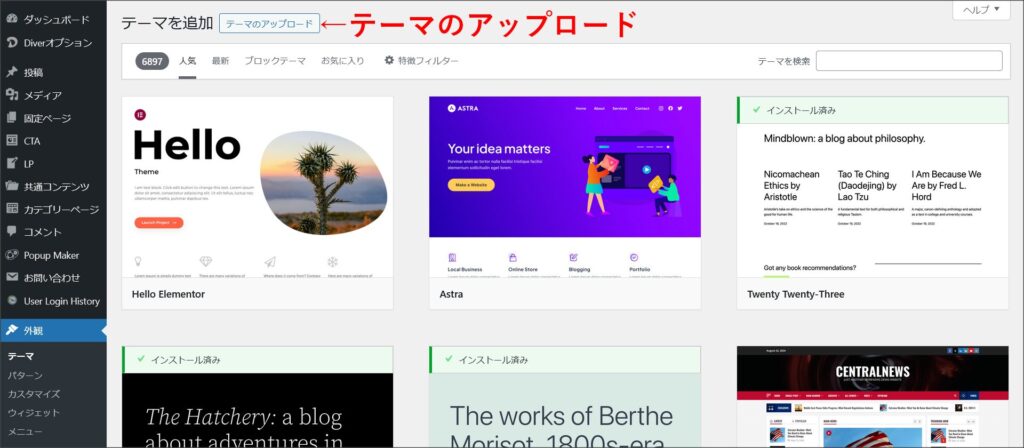
Task: Click the LP edit icon
Action: point(12,163)
